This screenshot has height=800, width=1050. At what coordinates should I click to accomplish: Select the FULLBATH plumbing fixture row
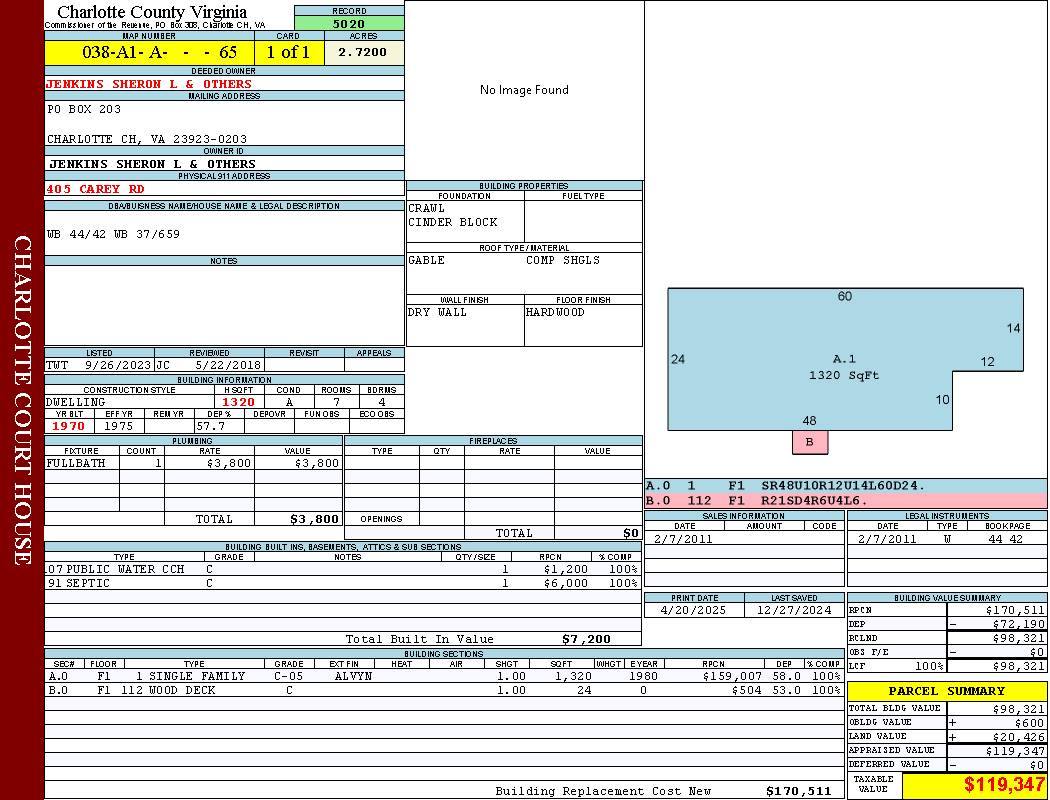click(195, 464)
